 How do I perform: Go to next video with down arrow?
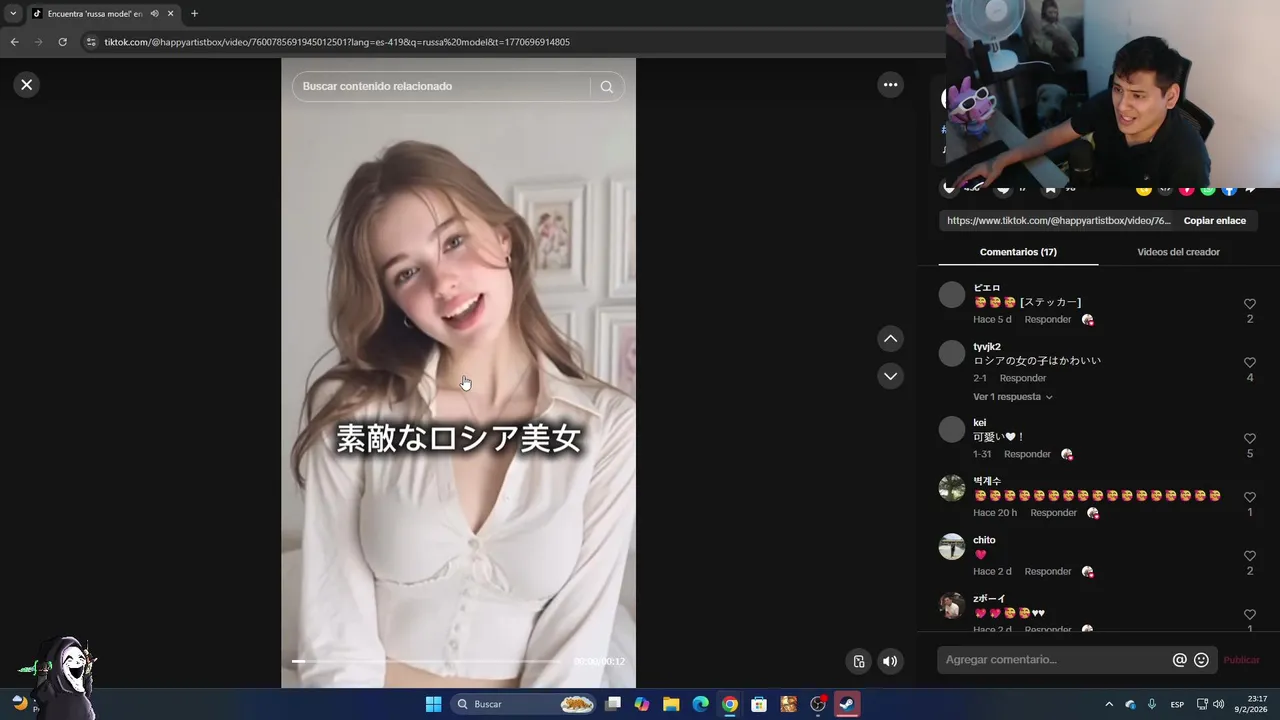tap(890, 376)
